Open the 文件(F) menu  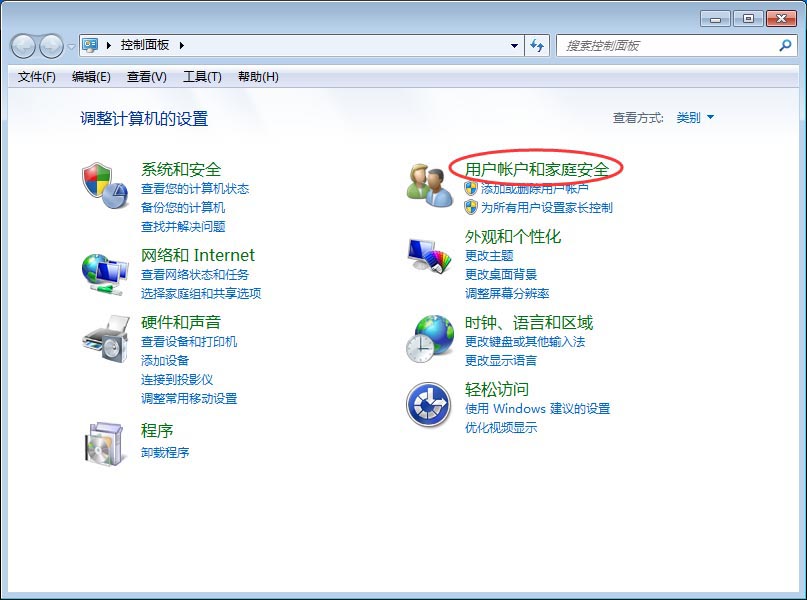coord(37,77)
